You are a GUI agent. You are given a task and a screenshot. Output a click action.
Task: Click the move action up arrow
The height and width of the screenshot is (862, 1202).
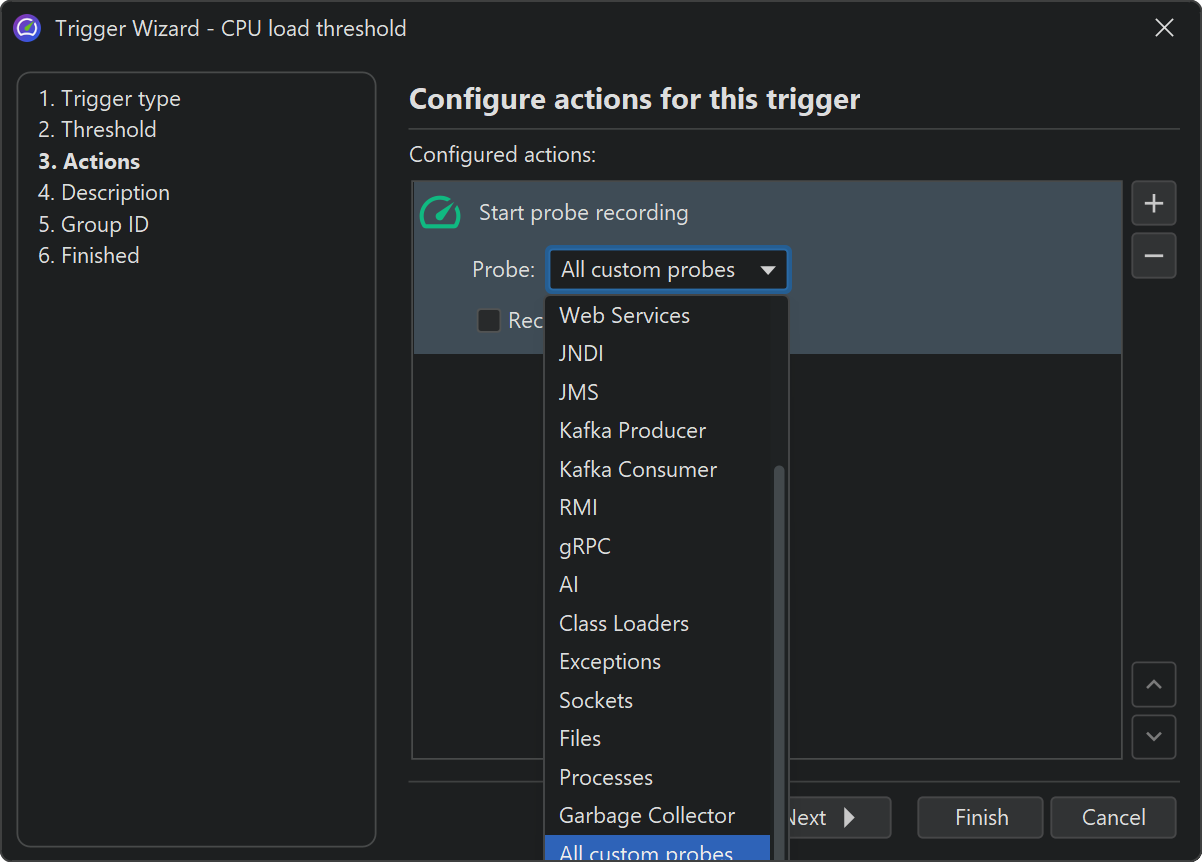(x=1153, y=685)
